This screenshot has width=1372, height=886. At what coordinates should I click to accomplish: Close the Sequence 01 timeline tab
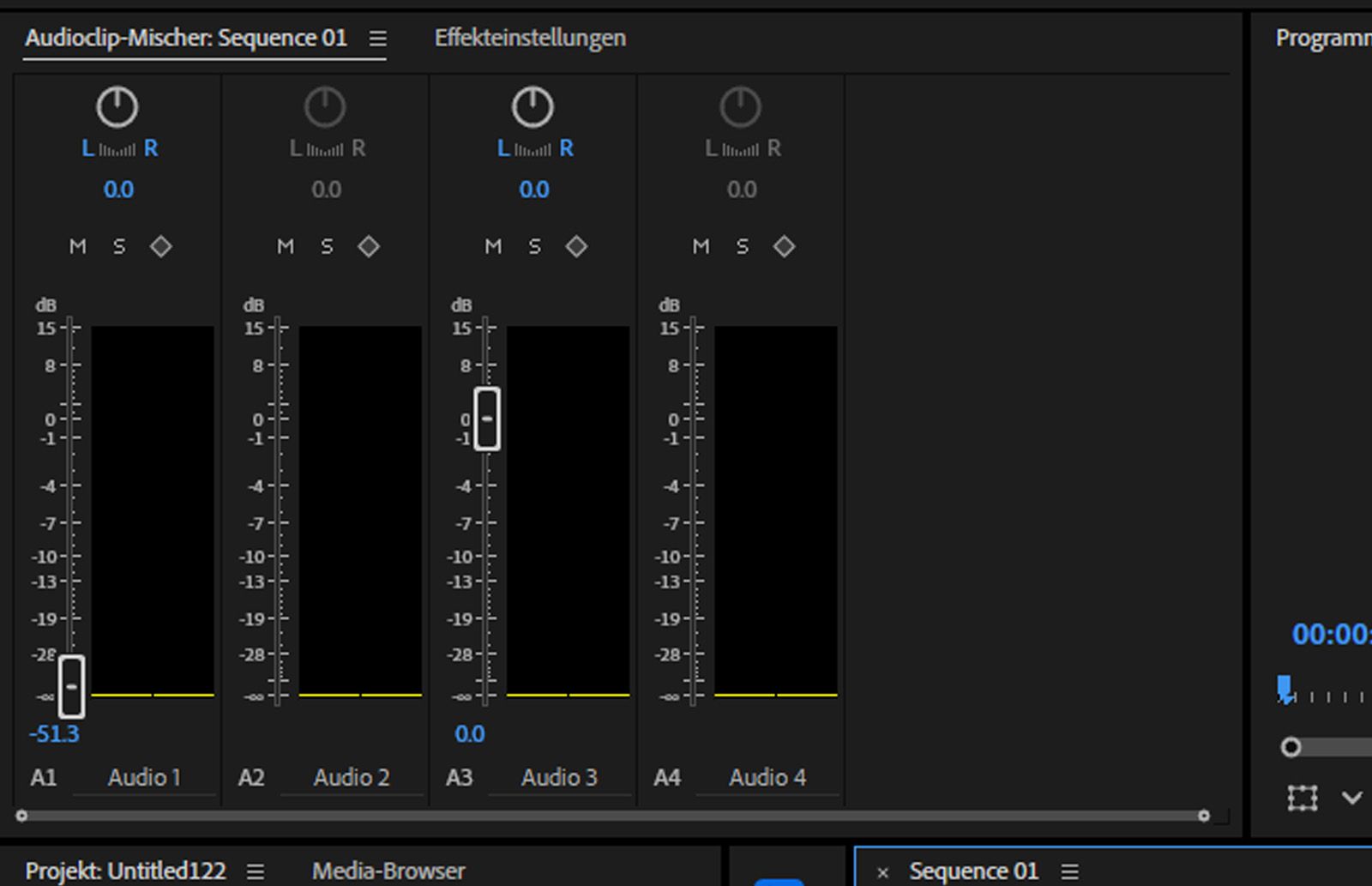(x=882, y=873)
